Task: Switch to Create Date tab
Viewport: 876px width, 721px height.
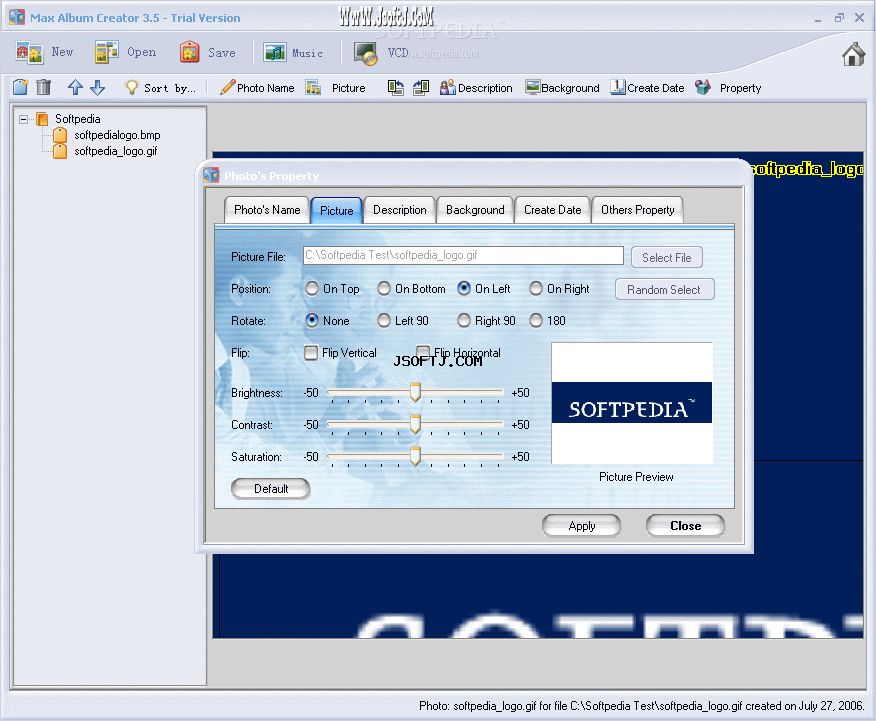Action: pos(553,210)
